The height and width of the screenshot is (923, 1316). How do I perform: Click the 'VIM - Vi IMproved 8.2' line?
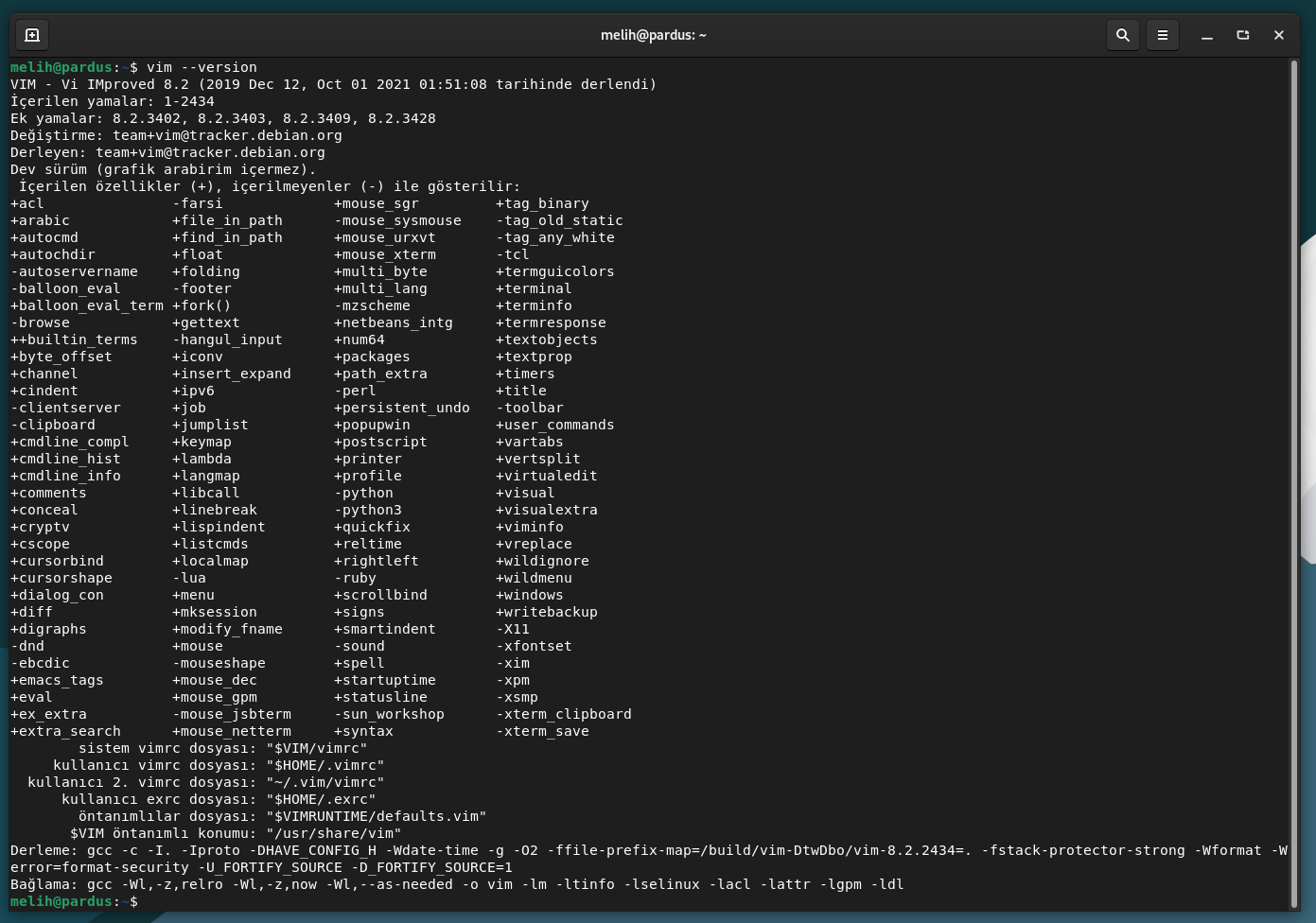click(x=333, y=84)
